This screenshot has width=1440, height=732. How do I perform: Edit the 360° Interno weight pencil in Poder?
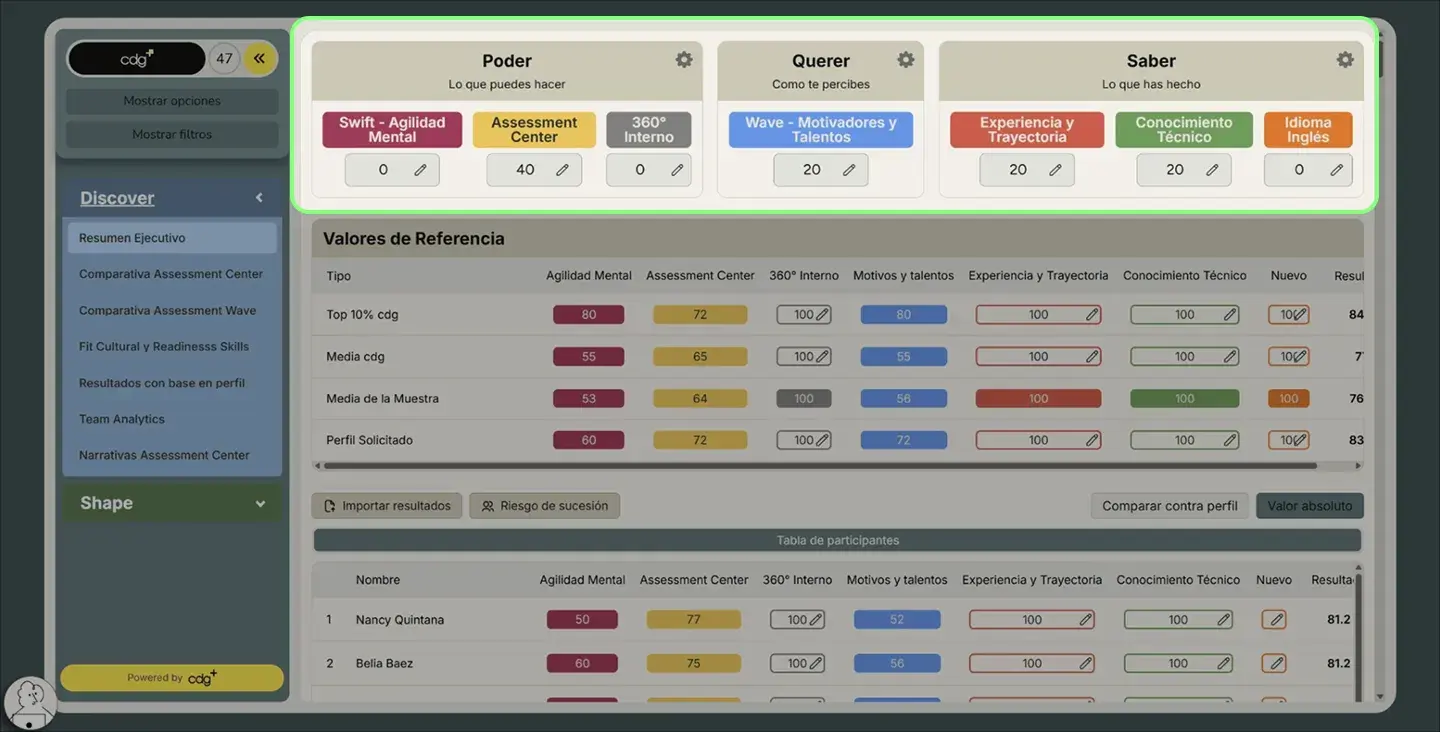(677, 170)
